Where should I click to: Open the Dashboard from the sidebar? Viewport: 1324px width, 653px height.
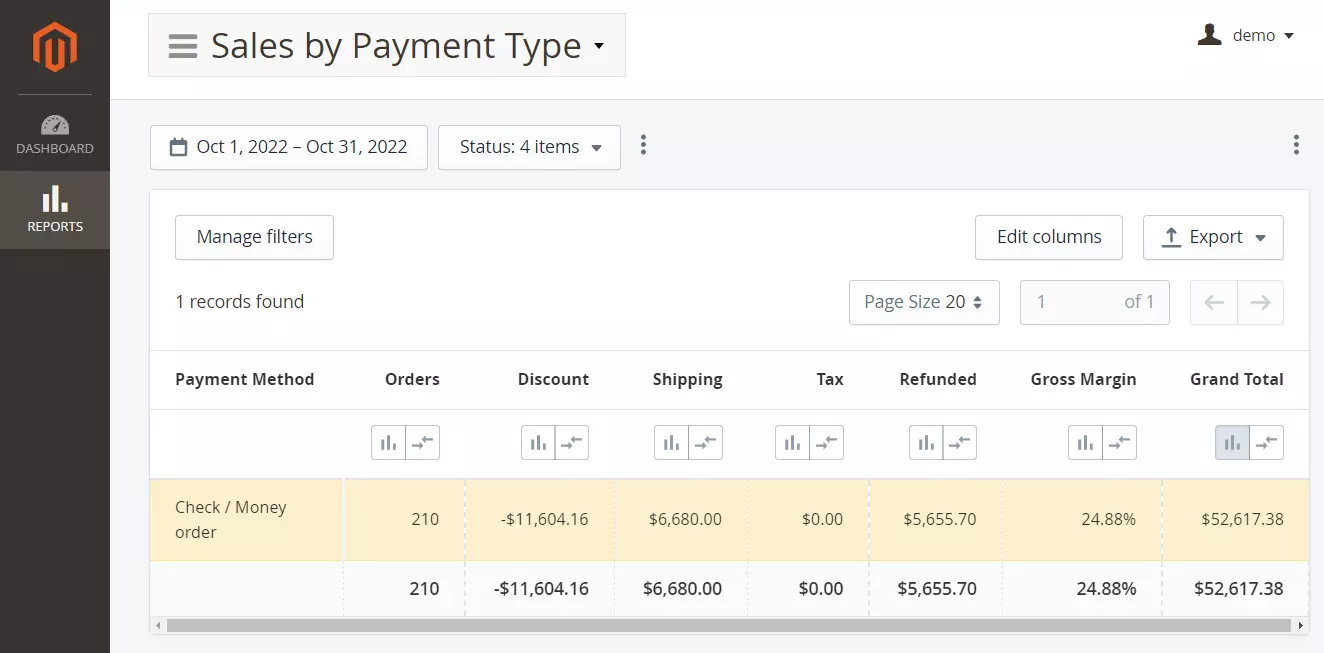[x=55, y=135]
